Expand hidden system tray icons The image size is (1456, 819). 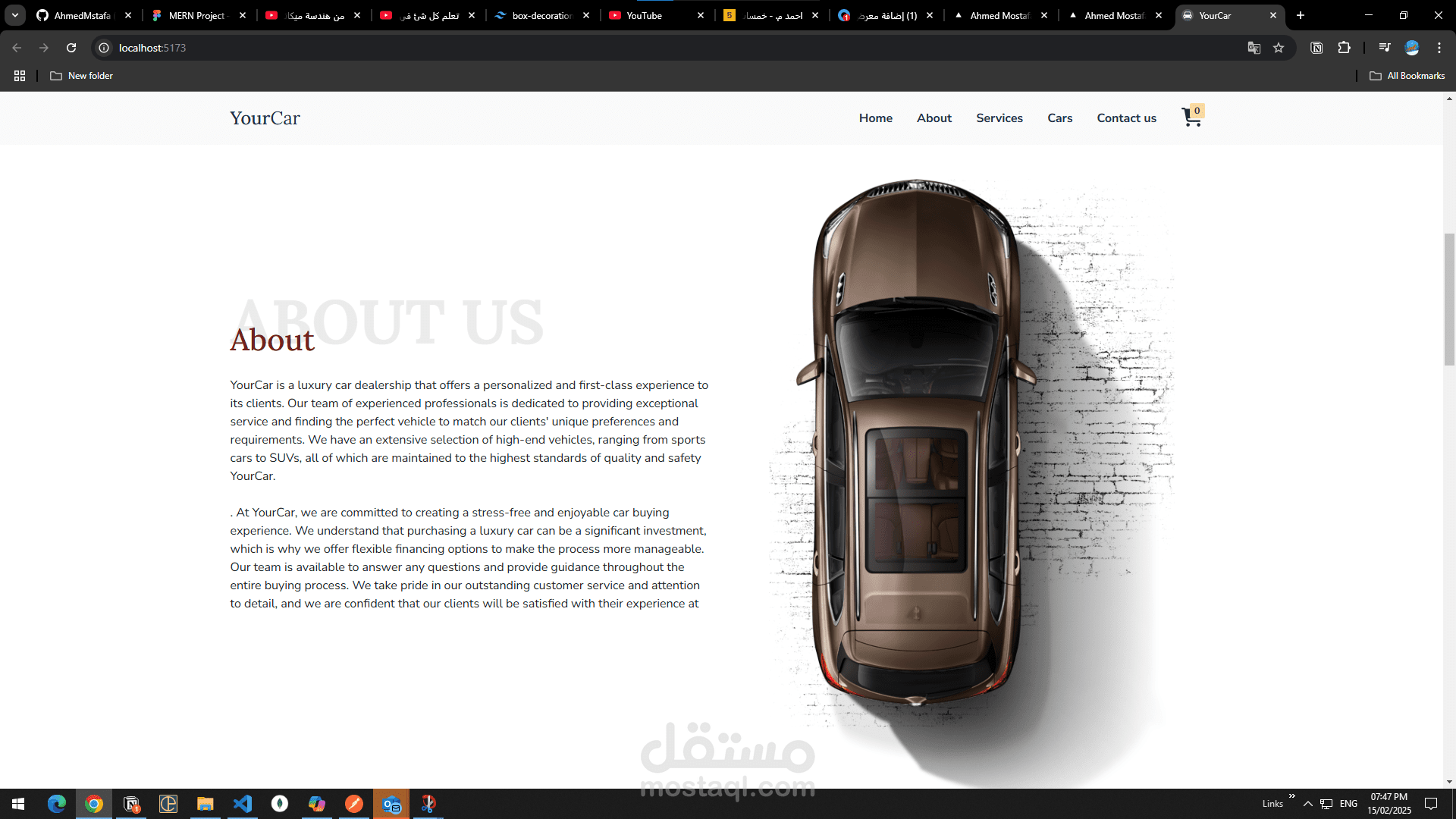point(1307,804)
